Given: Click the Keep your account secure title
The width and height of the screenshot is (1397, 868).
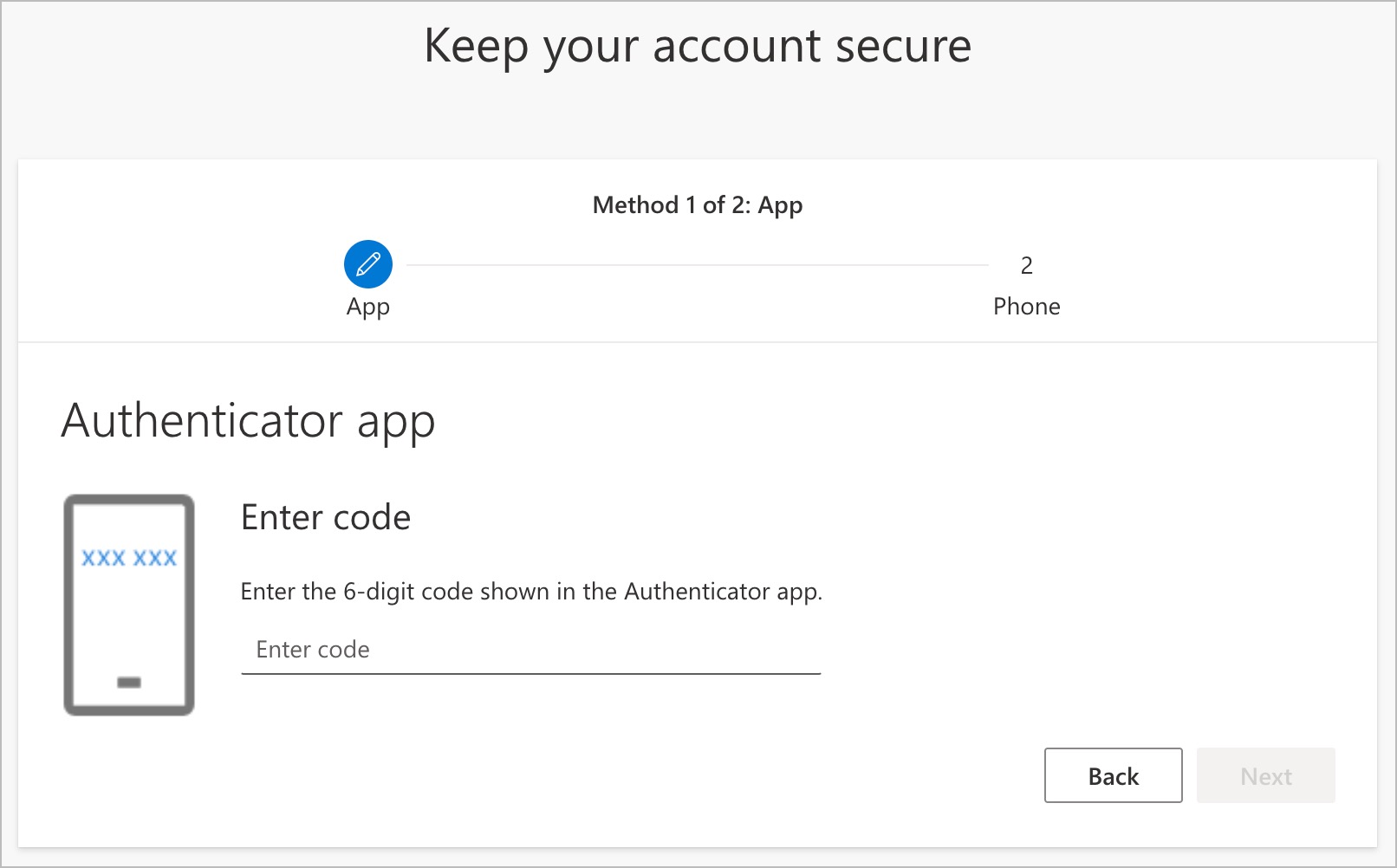Looking at the screenshot, I should click(698, 46).
